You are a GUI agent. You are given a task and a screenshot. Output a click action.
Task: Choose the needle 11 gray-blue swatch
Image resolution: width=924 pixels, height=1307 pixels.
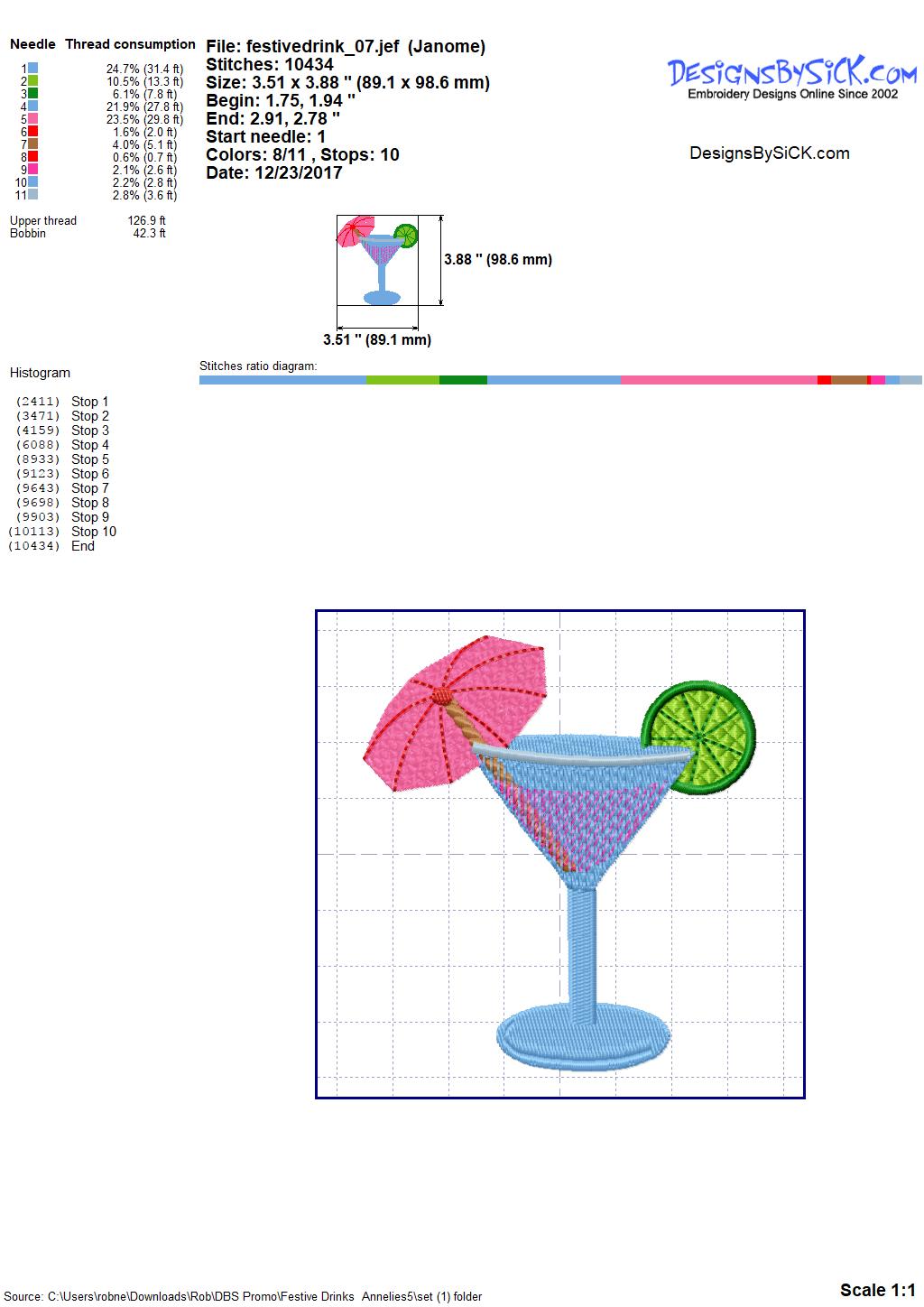point(32,195)
